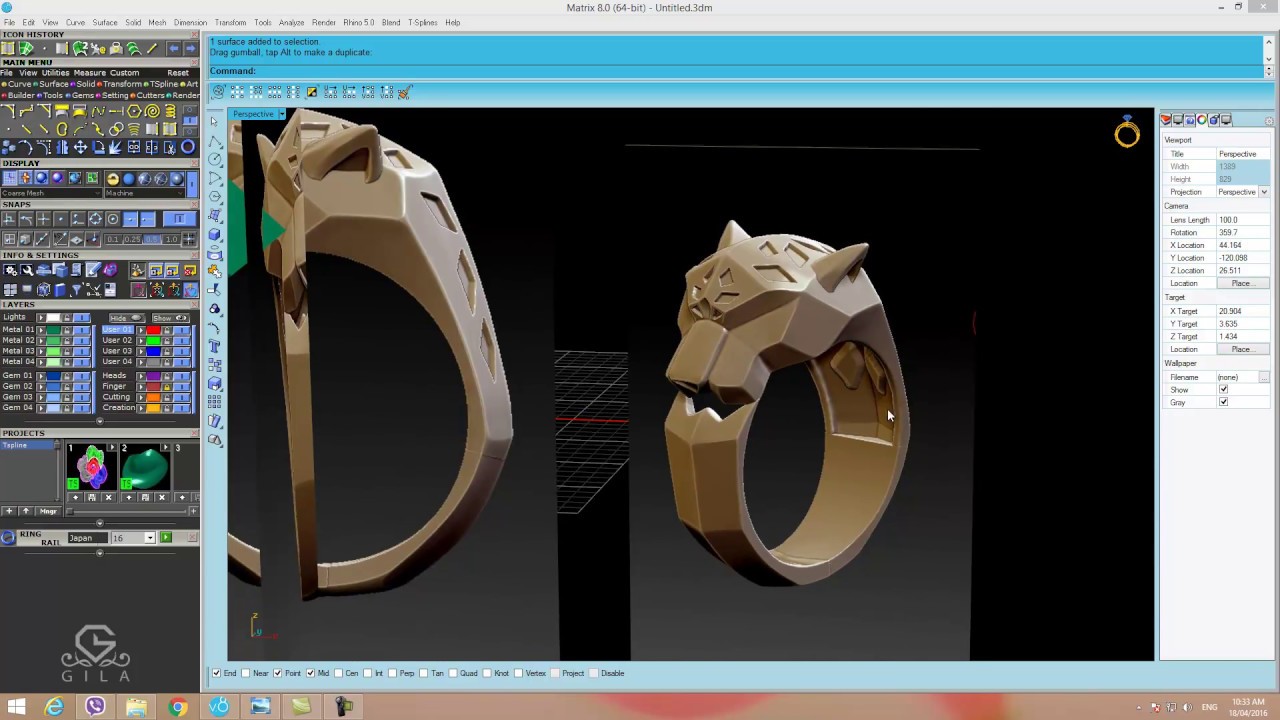Click the red color swatch of User 01 layer
The height and width of the screenshot is (720, 1280).
click(x=154, y=329)
